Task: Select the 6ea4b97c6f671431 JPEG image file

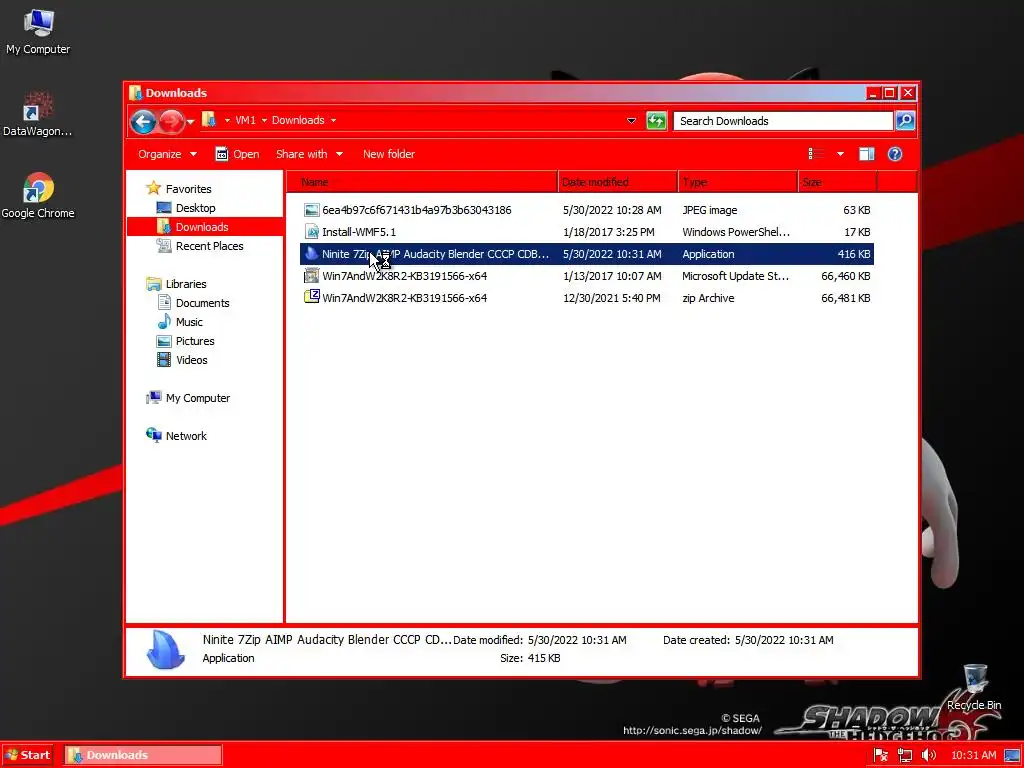Action: (x=586, y=210)
